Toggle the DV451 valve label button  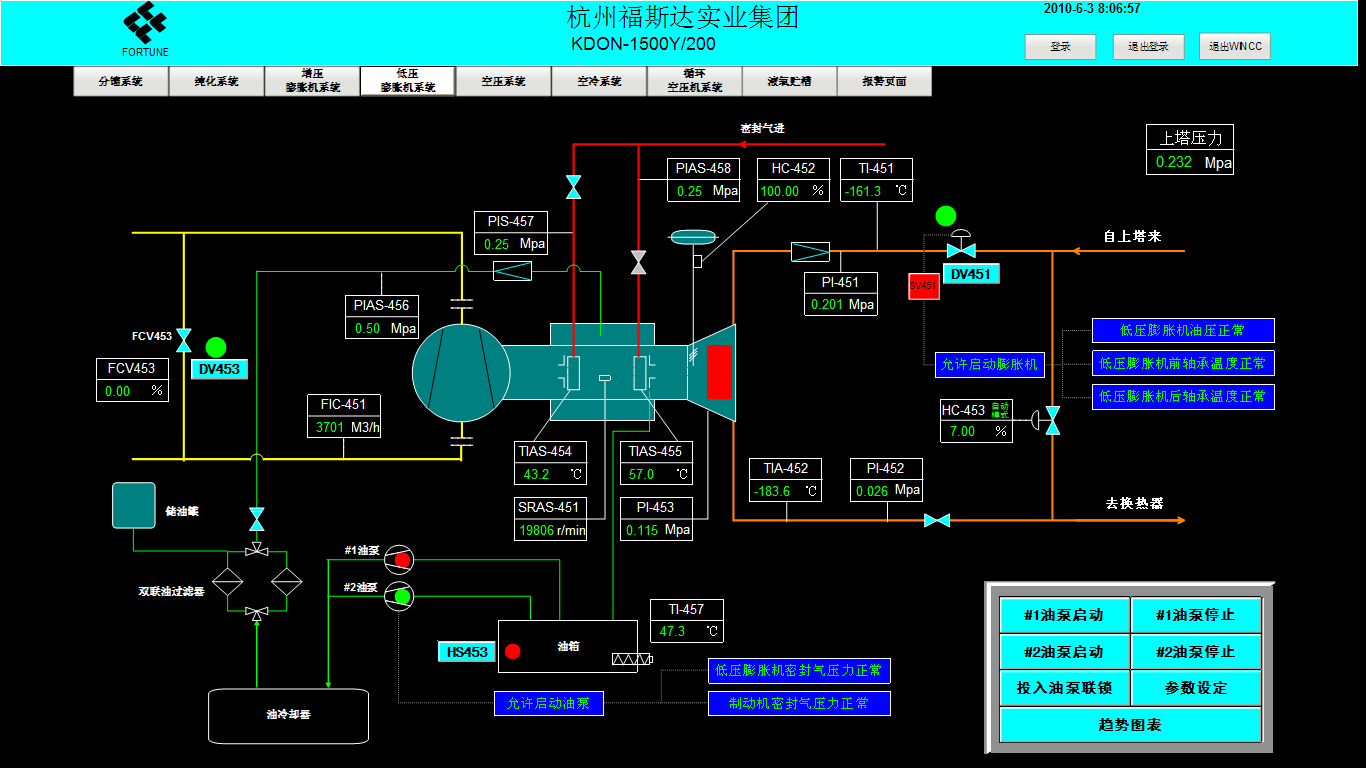coord(971,274)
